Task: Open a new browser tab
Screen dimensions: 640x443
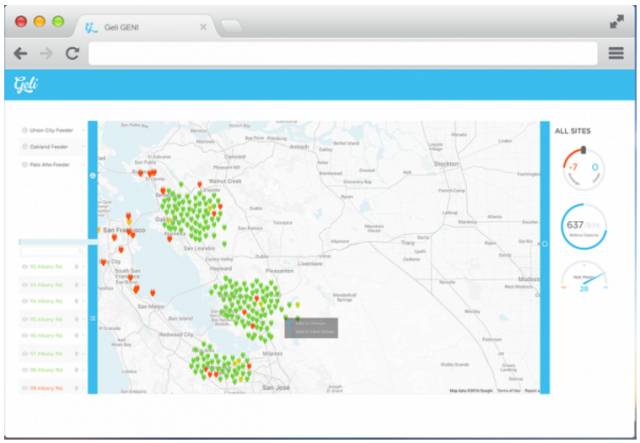Action: tap(232, 27)
